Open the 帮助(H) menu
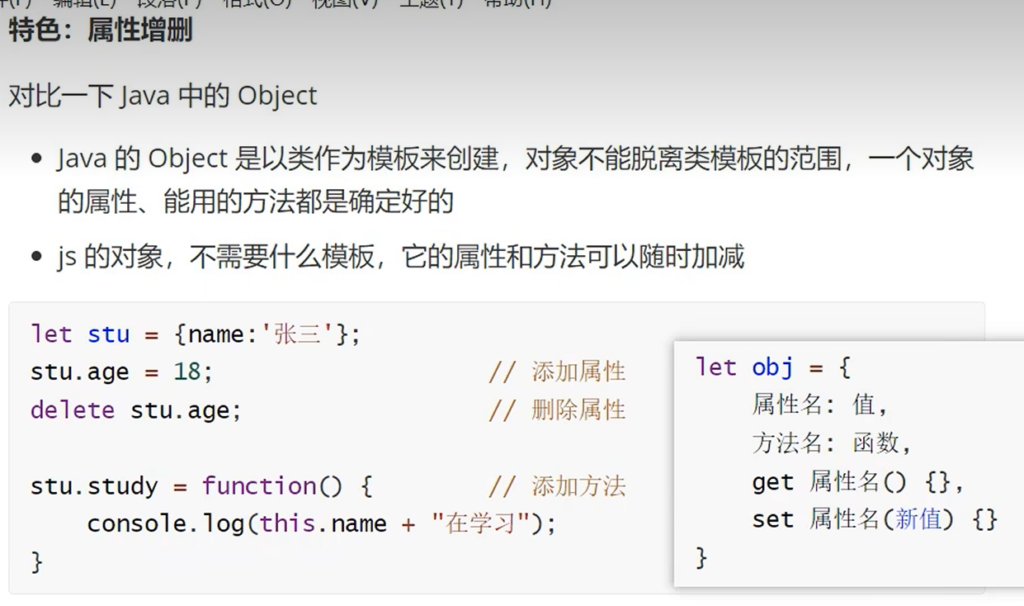This screenshot has width=1024, height=606. tap(516, 3)
